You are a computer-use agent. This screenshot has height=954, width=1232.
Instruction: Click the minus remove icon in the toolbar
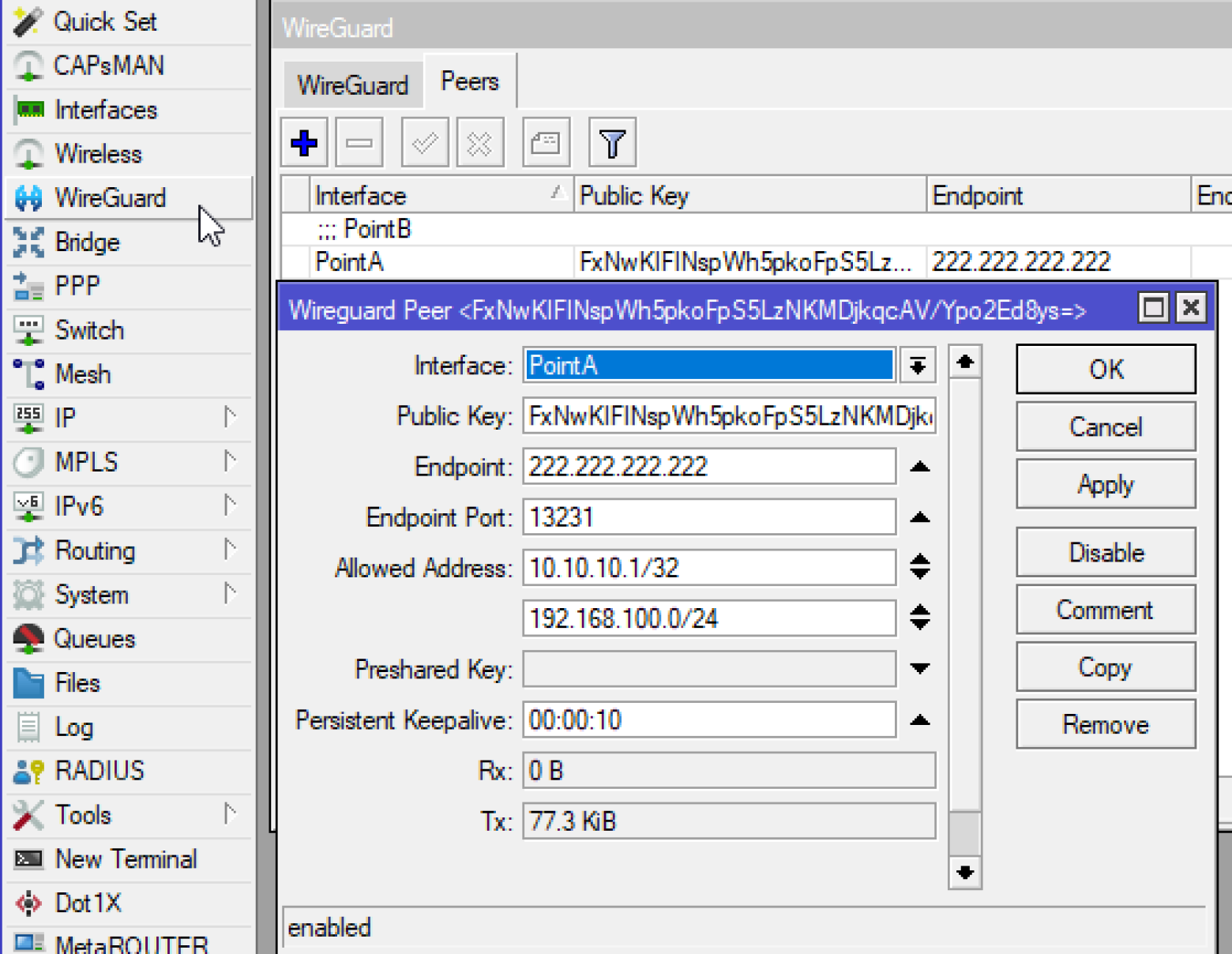pos(359,143)
